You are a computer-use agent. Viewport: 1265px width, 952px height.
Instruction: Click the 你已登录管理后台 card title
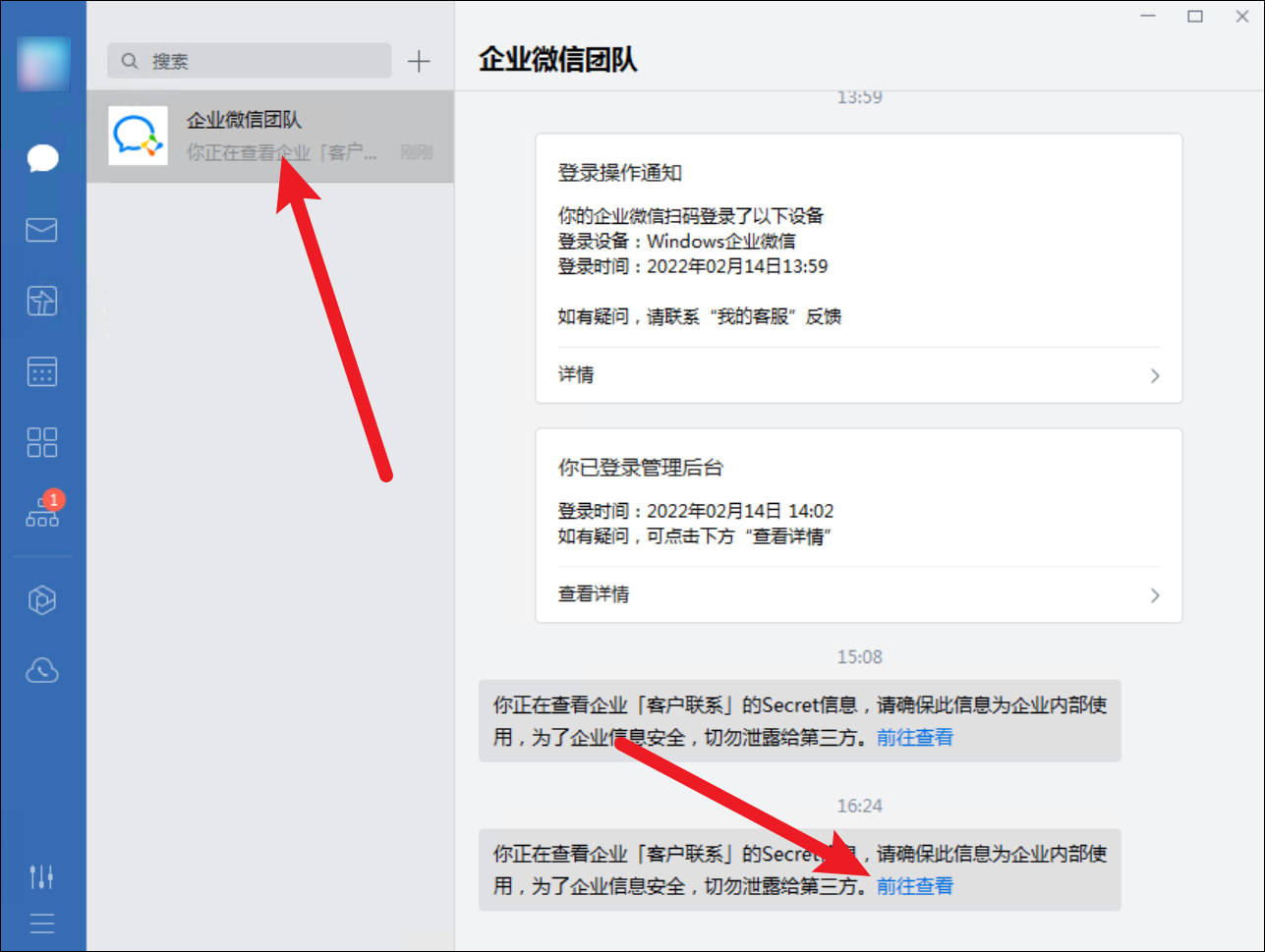pyautogui.click(x=641, y=468)
